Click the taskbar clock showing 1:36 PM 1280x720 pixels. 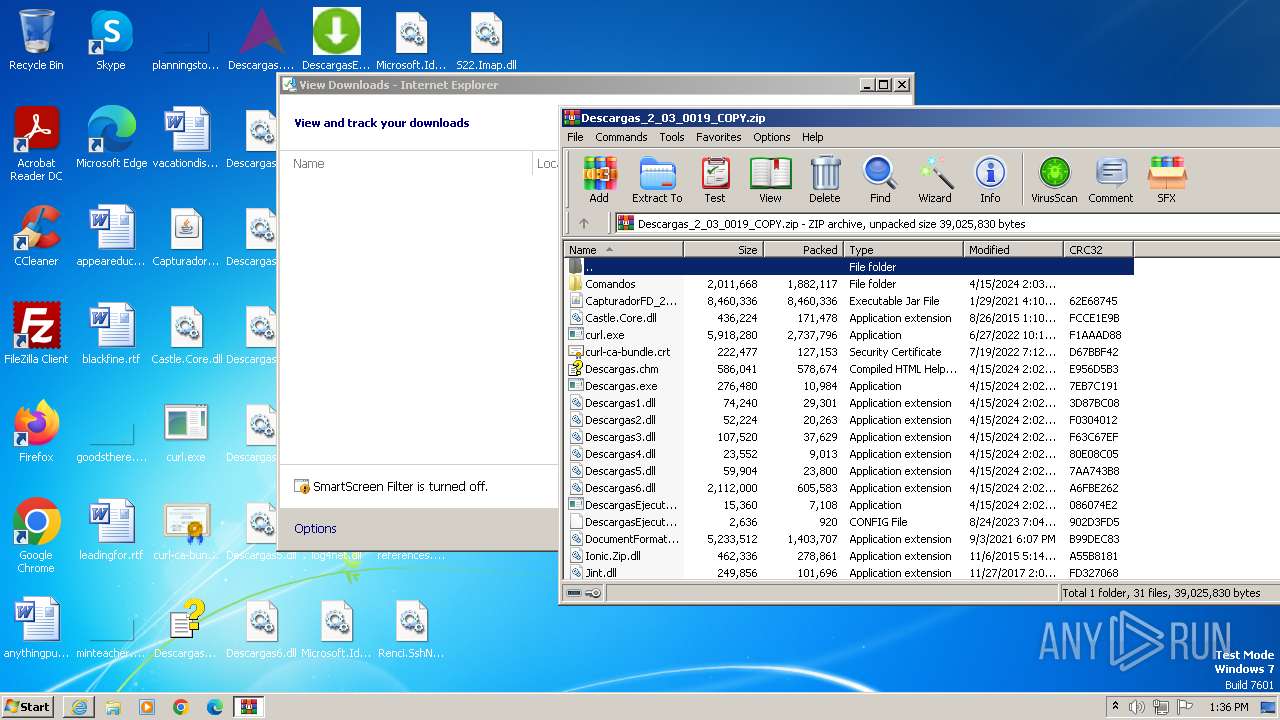(x=1228, y=707)
